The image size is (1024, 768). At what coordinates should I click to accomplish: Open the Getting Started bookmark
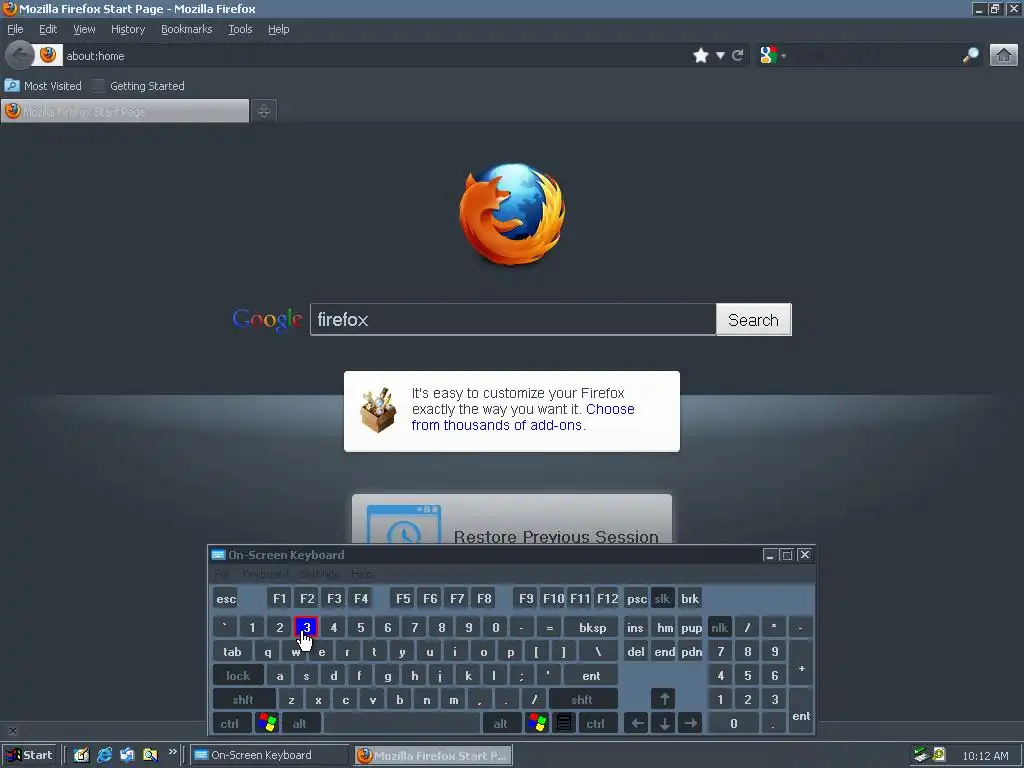138,86
